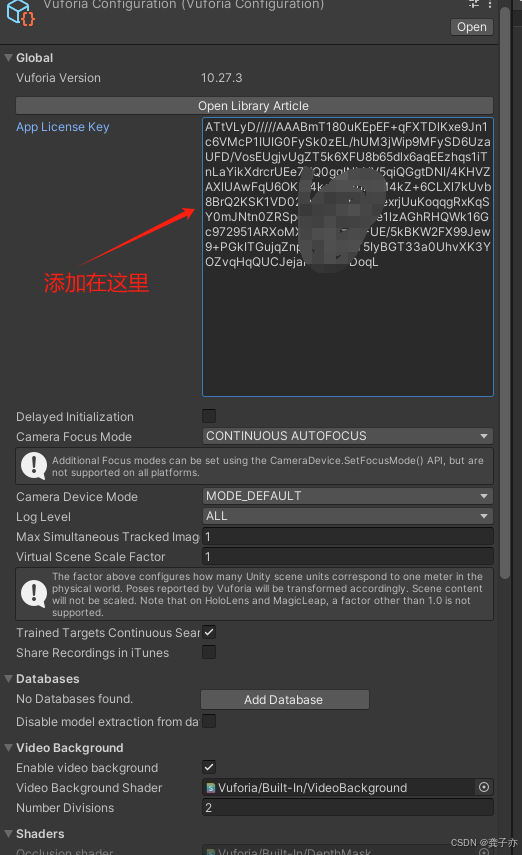Open the App License Key link

pyautogui.click(x=63, y=127)
